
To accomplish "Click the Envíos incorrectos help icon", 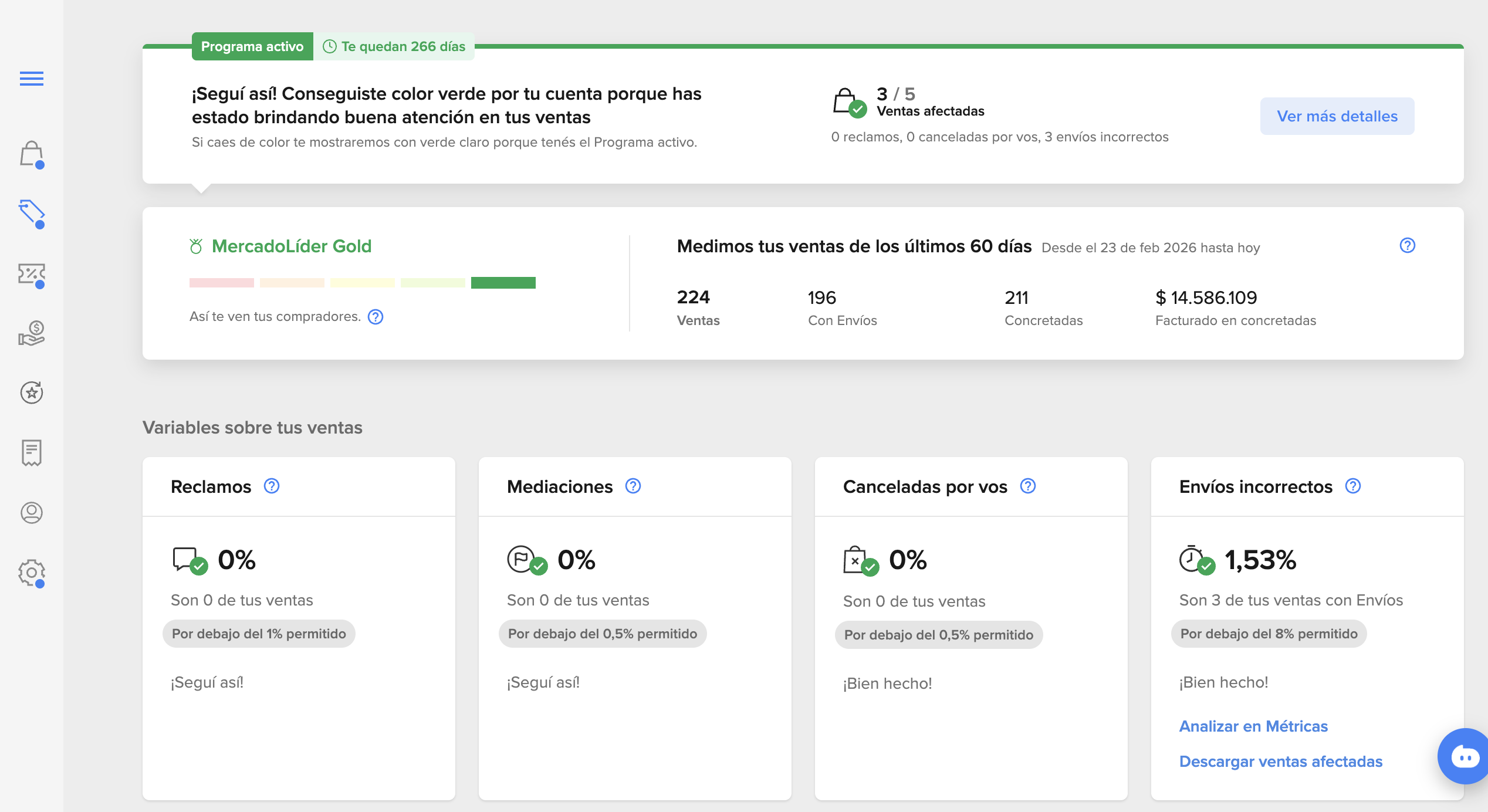I will 1352,486.
